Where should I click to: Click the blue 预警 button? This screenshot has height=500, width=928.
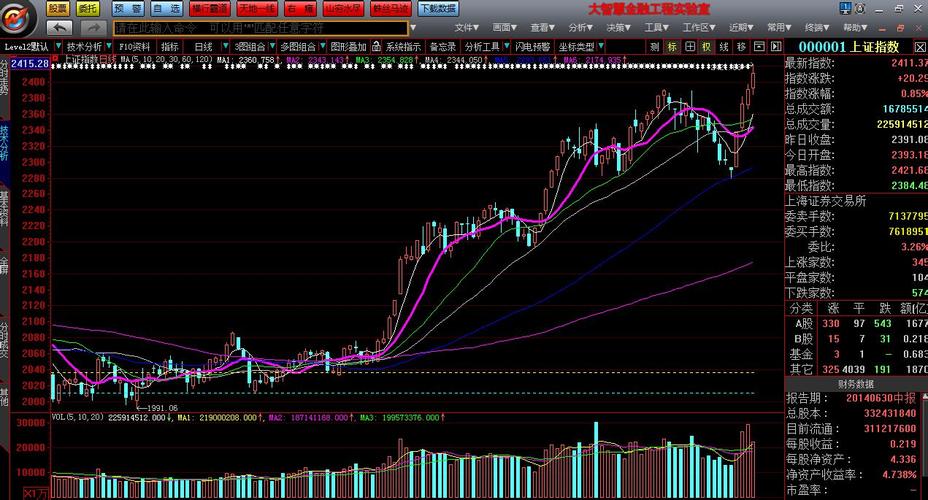pyautogui.click(x=128, y=9)
